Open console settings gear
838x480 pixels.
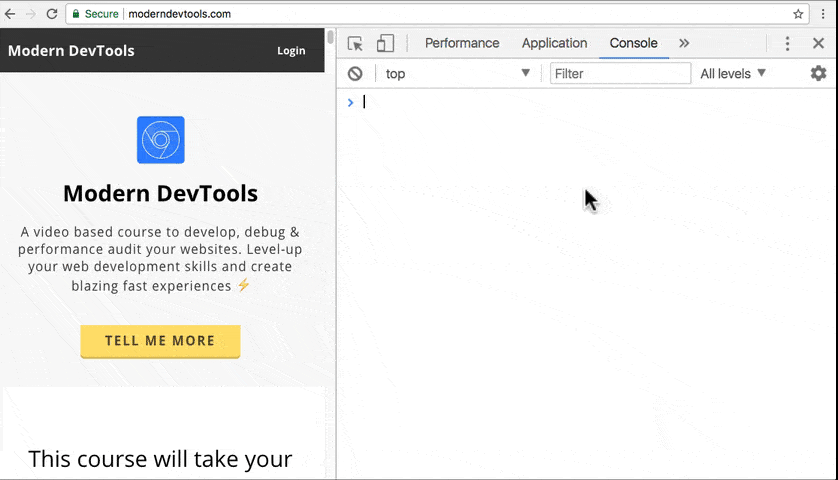coord(818,73)
